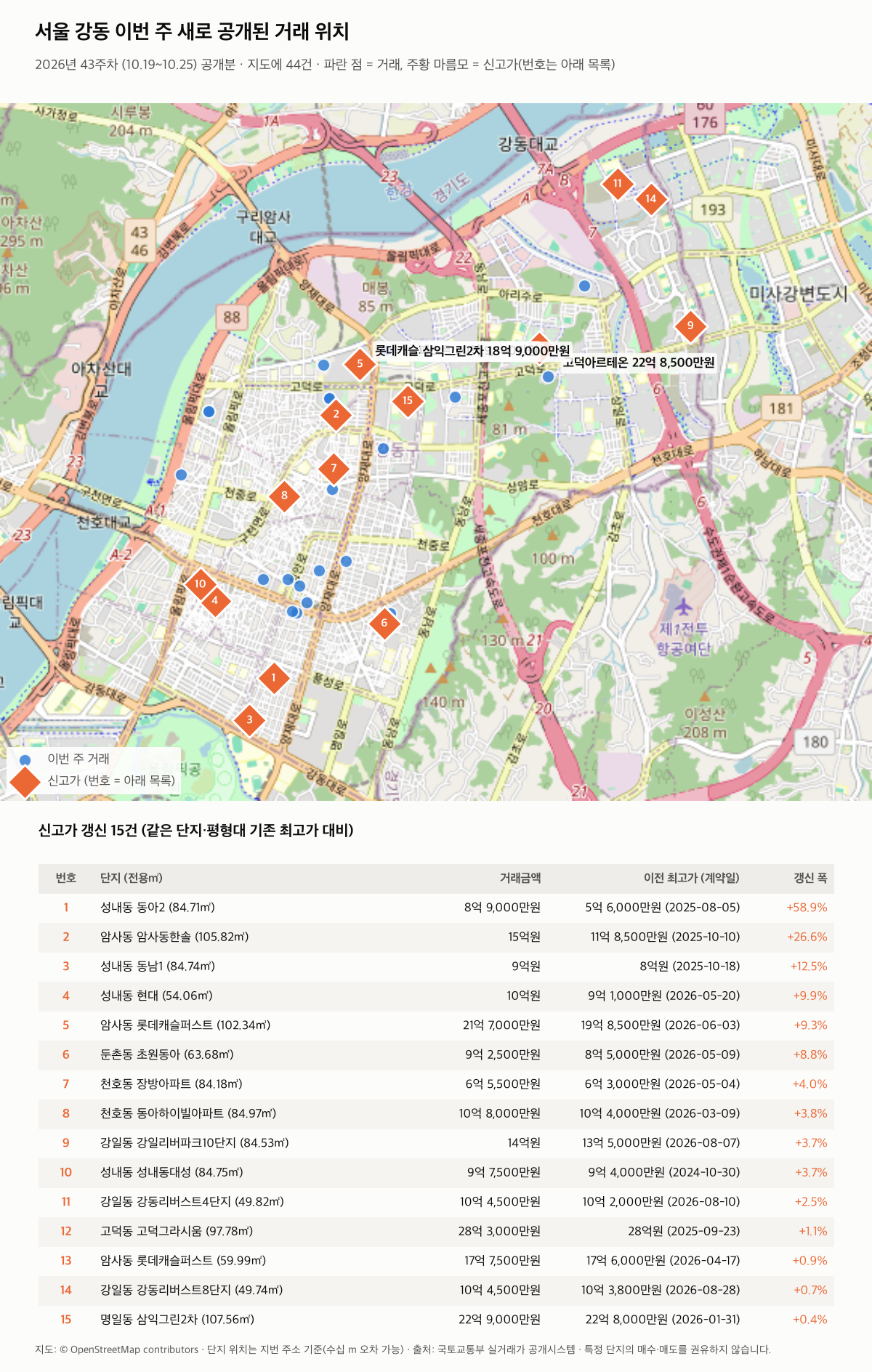This screenshot has height=1372, width=872.
Task: Click the orange diamond numbered 3 on map
Action: pyautogui.click(x=249, y=720)
